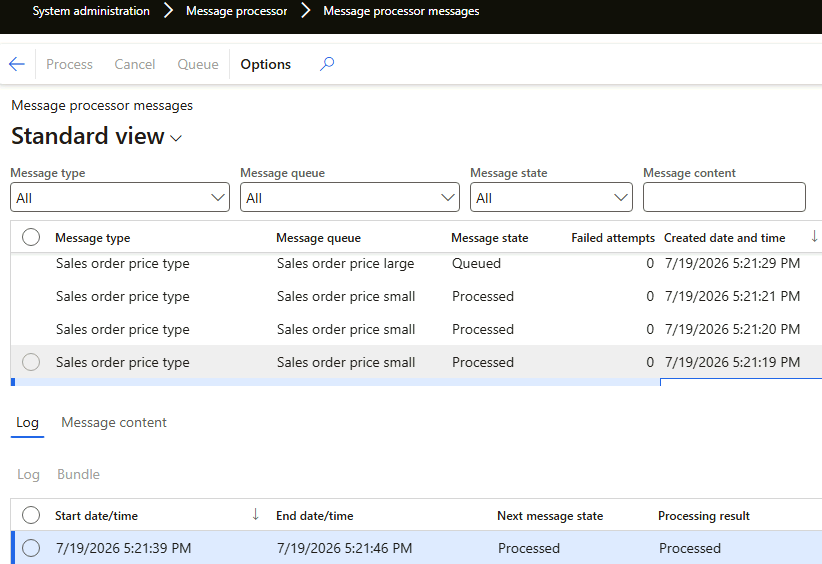Click the Cancel action
Screen dimensions: 822x564
coord(135,64)
